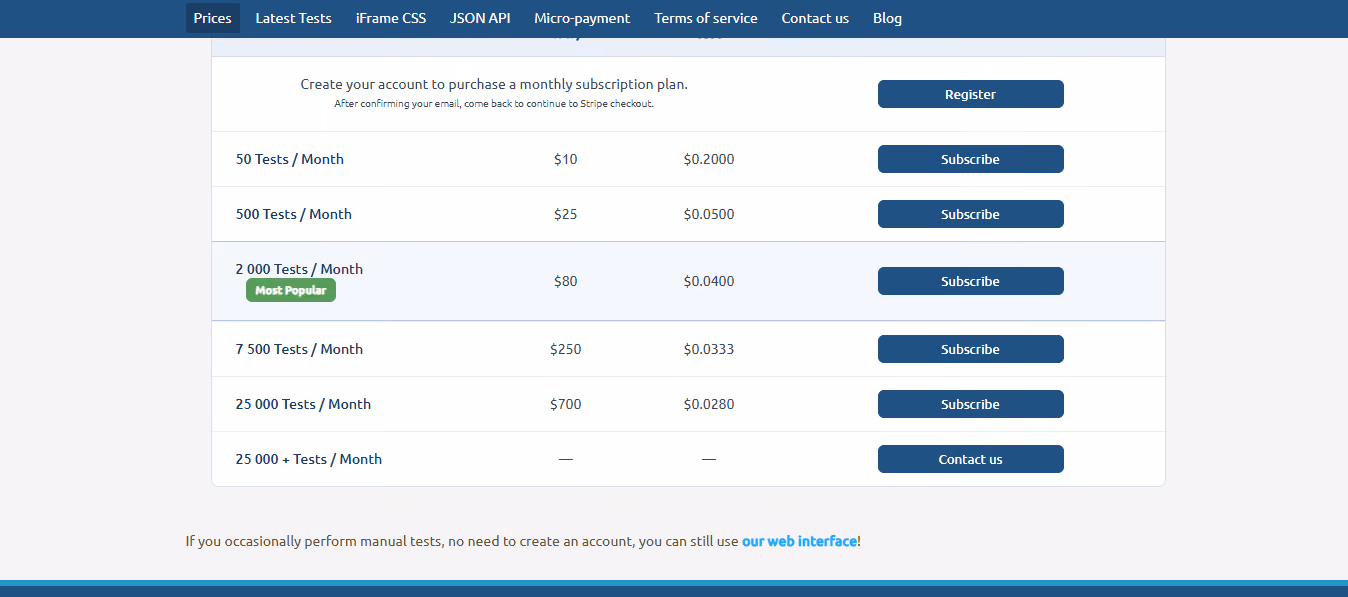Image resolution: width=1348 pixels, height=597 pixels.
Task: Click the $0.2000 per-test value
Action: click(709, 159)
